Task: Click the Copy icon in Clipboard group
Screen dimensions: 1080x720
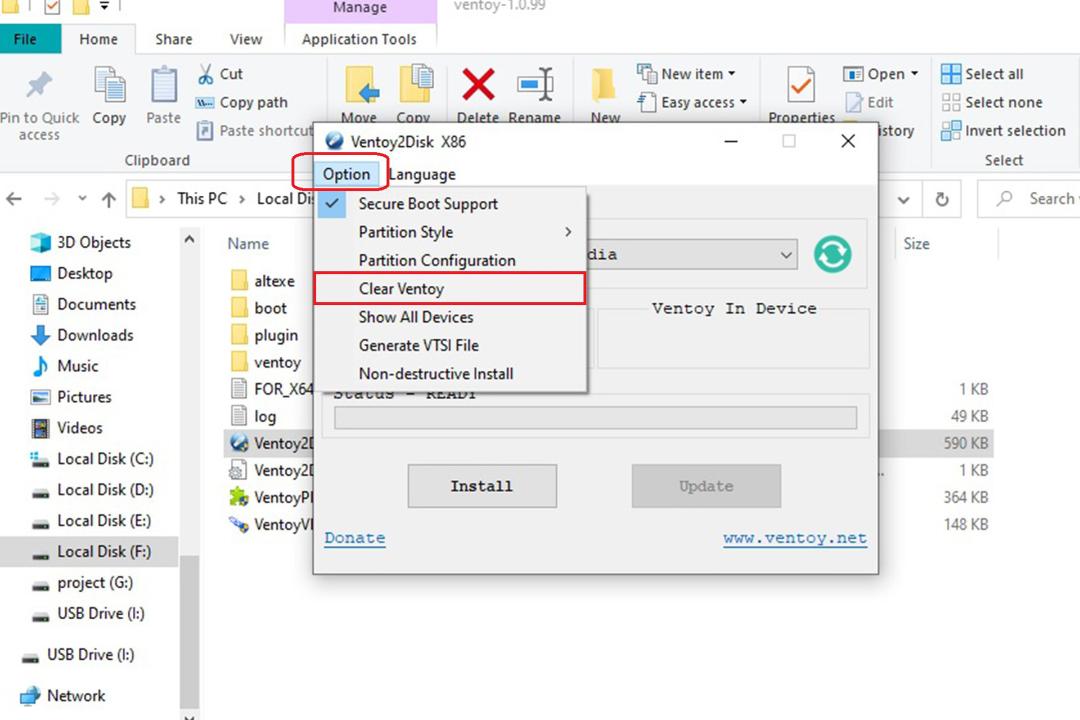Action: pos(110,85)
